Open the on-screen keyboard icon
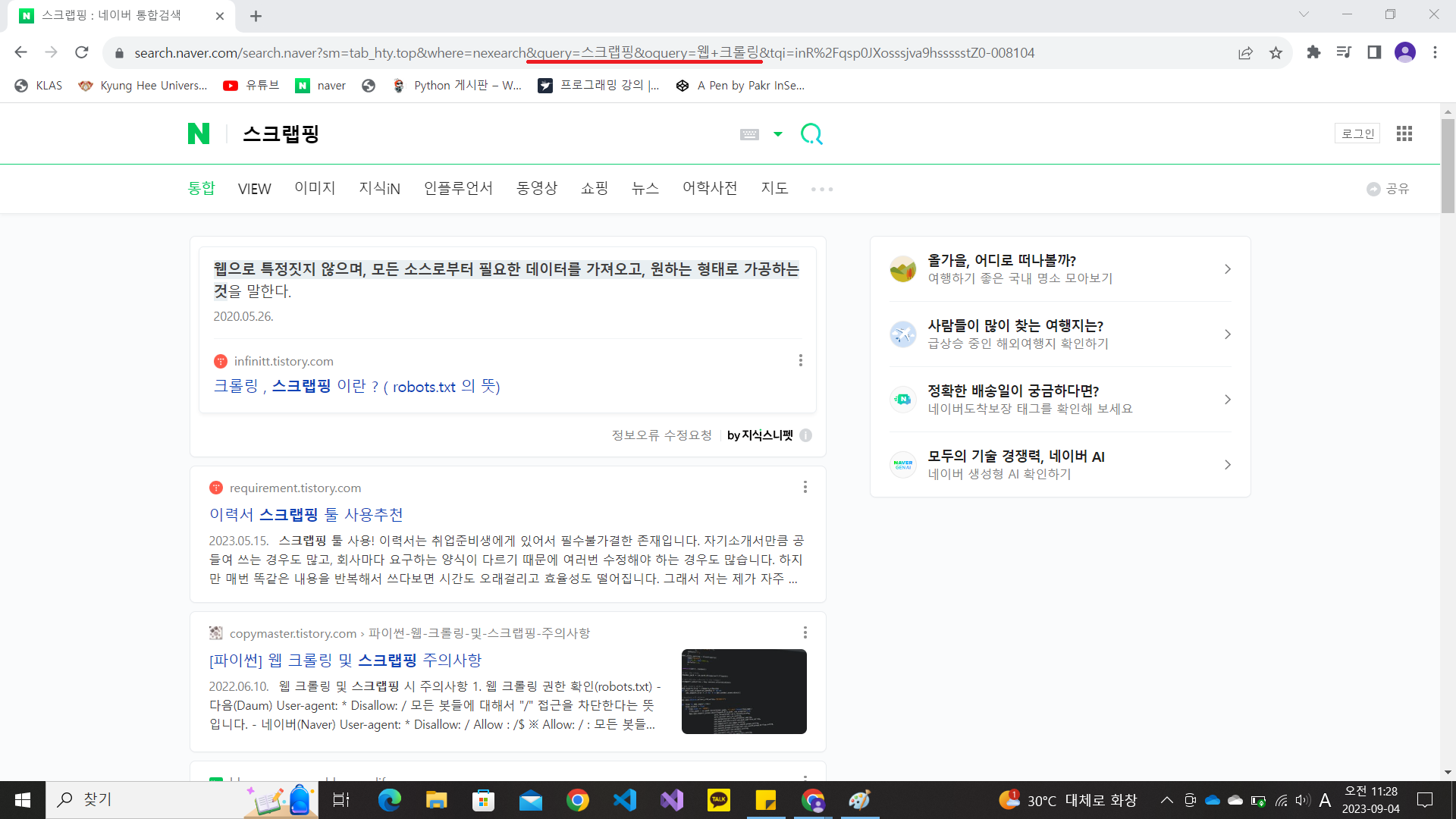Image resolution: width=1456 pixels, height=819 pixels. pyautogui.click(x=749, y=134)
